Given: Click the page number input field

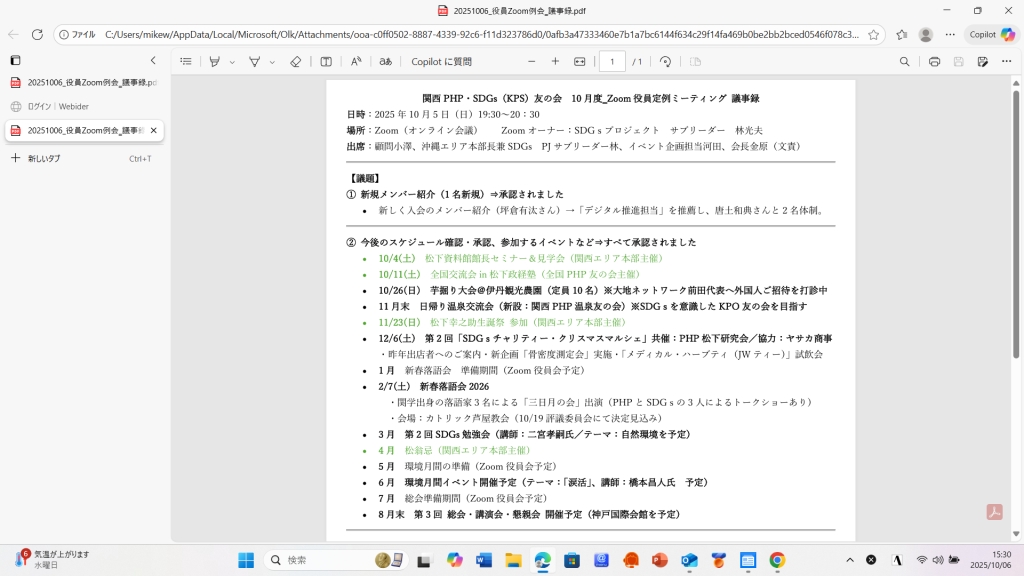Looking at the screenshot, I should coord(611,61).
